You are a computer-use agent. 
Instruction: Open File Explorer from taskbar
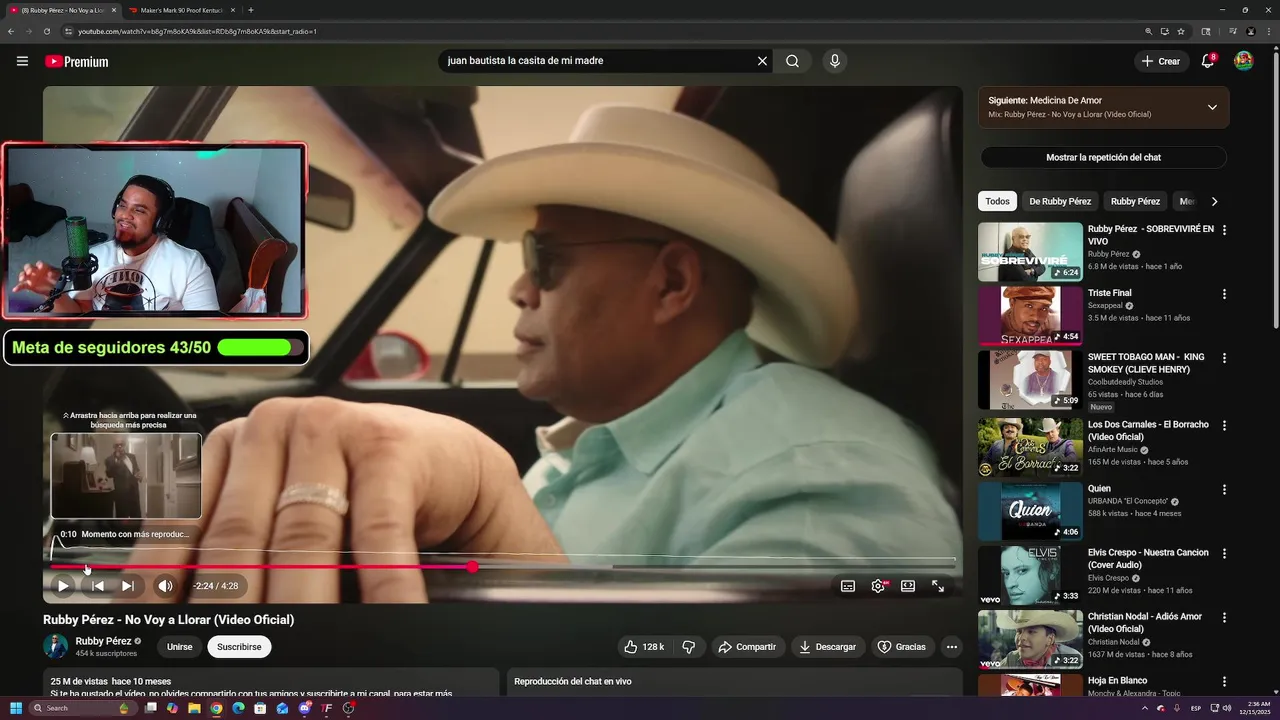tap(194, 708)
